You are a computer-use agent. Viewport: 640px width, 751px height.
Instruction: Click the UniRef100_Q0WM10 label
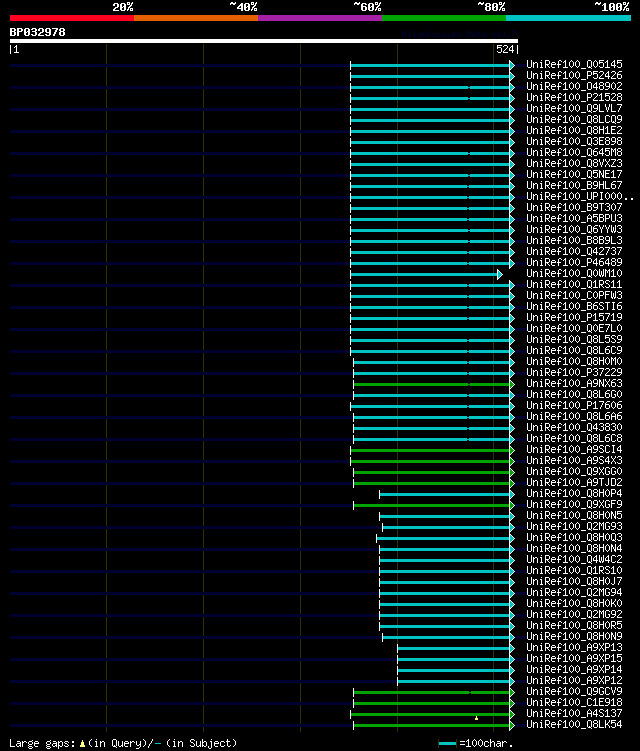click(574, 273)
